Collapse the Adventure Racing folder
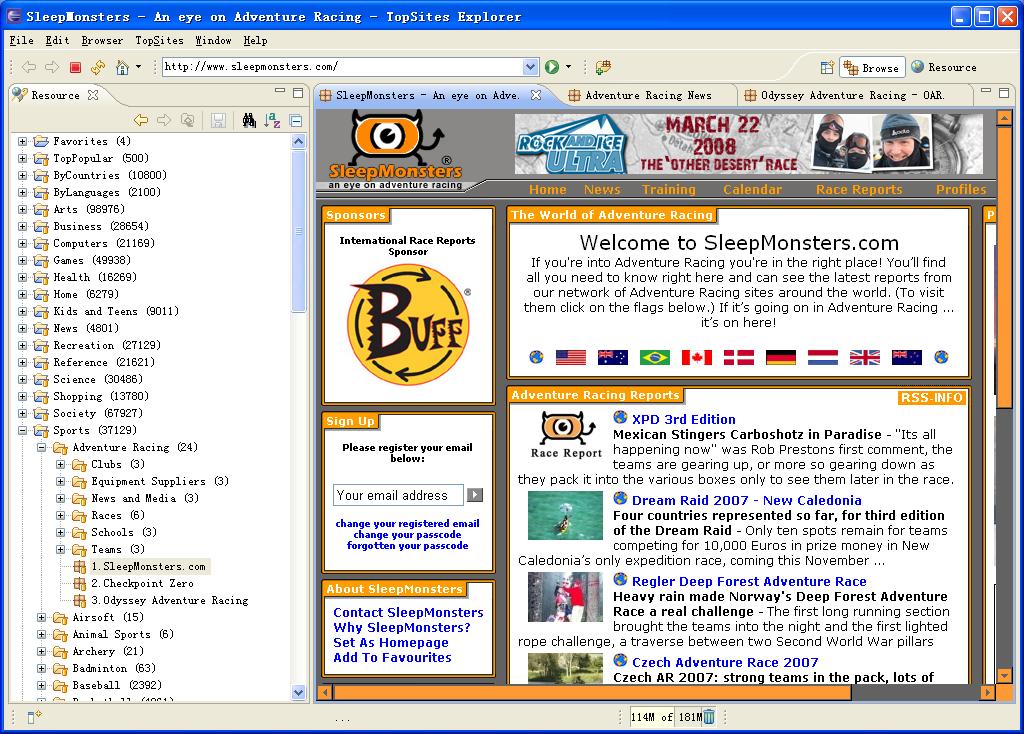 coord(41,447)
